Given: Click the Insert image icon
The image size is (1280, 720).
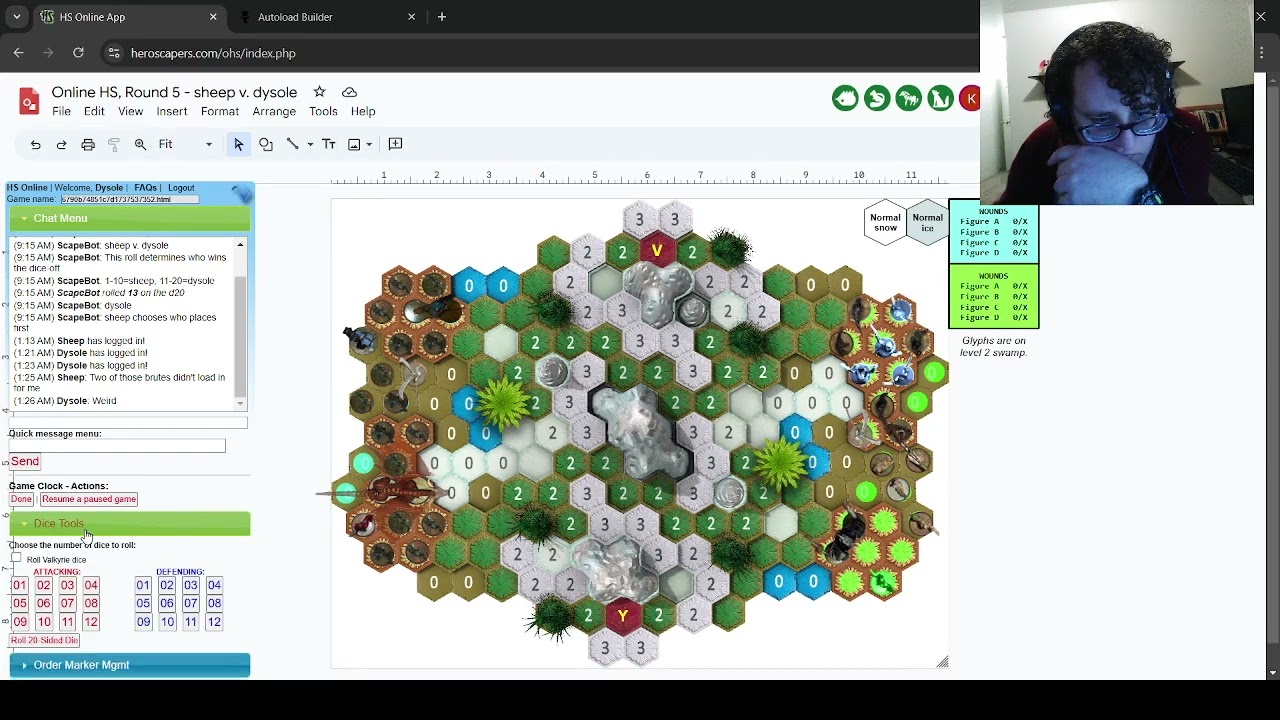Looking at the screenshot, I should pyautogui.click(x=354, y=144).
